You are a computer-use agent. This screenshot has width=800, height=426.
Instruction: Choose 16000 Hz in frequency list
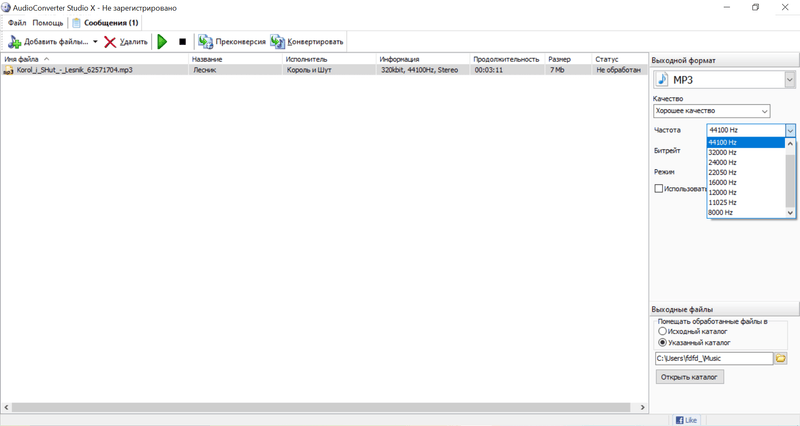[x=745, y=183]
